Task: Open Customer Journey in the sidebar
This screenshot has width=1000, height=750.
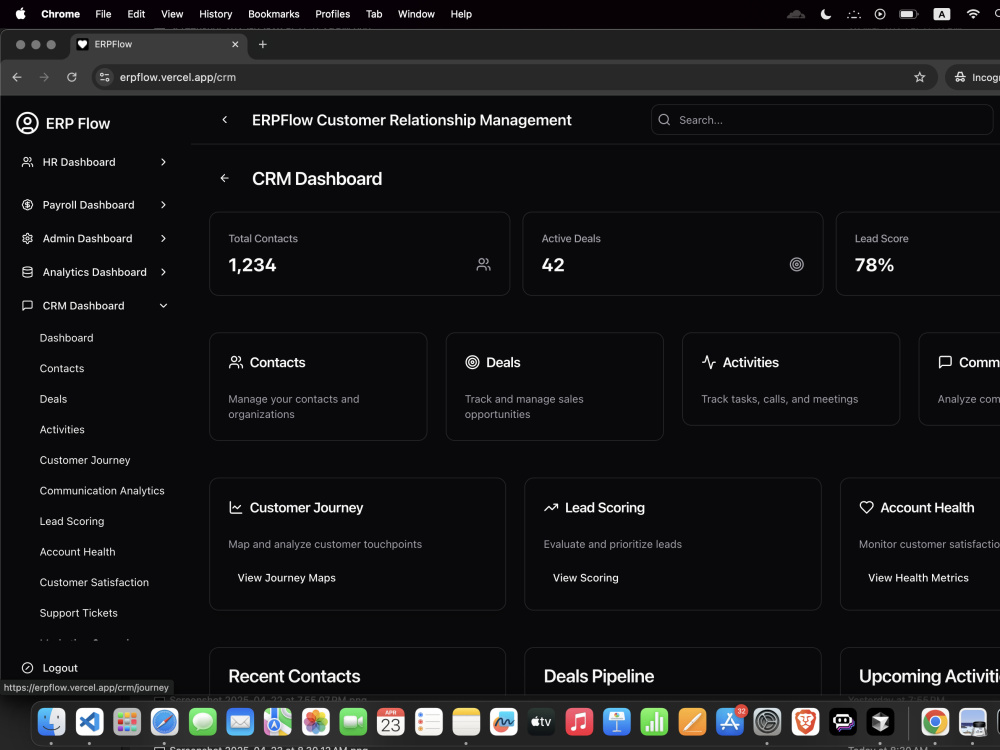Action: coord(85,460)
